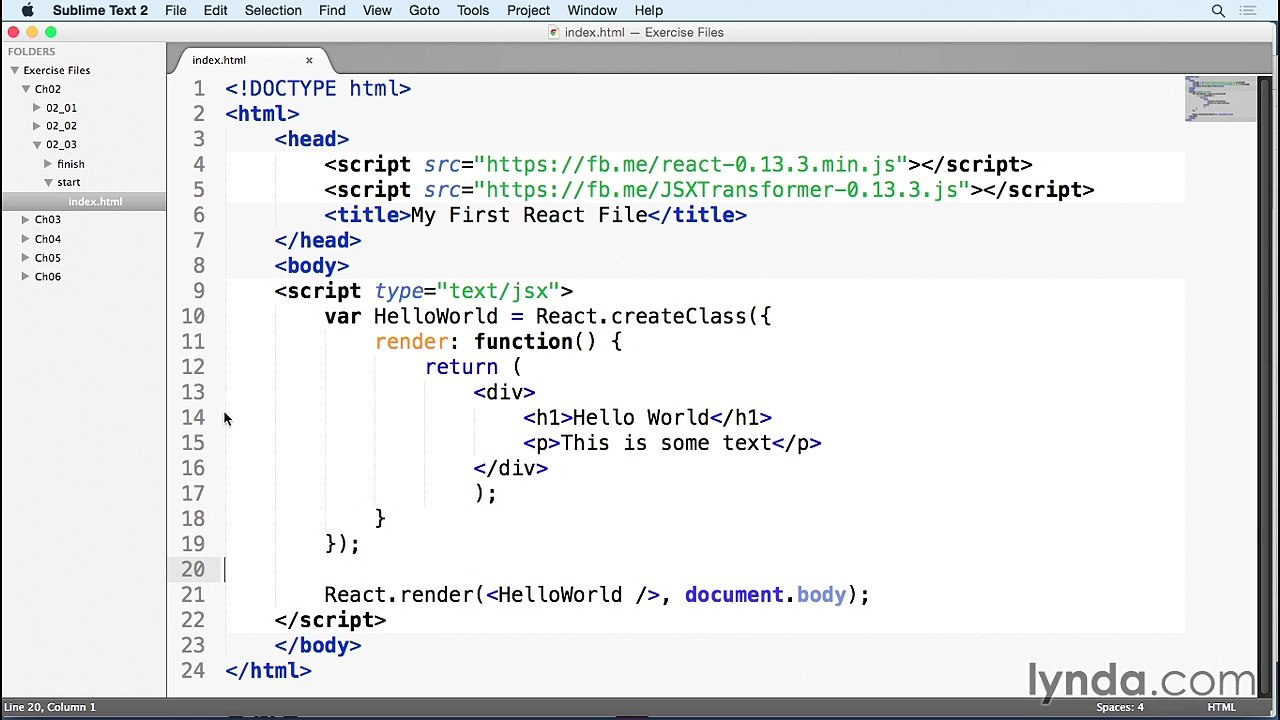The height and width of the screenshot is (720, 1280).
Task: Expand the 02_02 folder
Action: (x=37, y=126)
